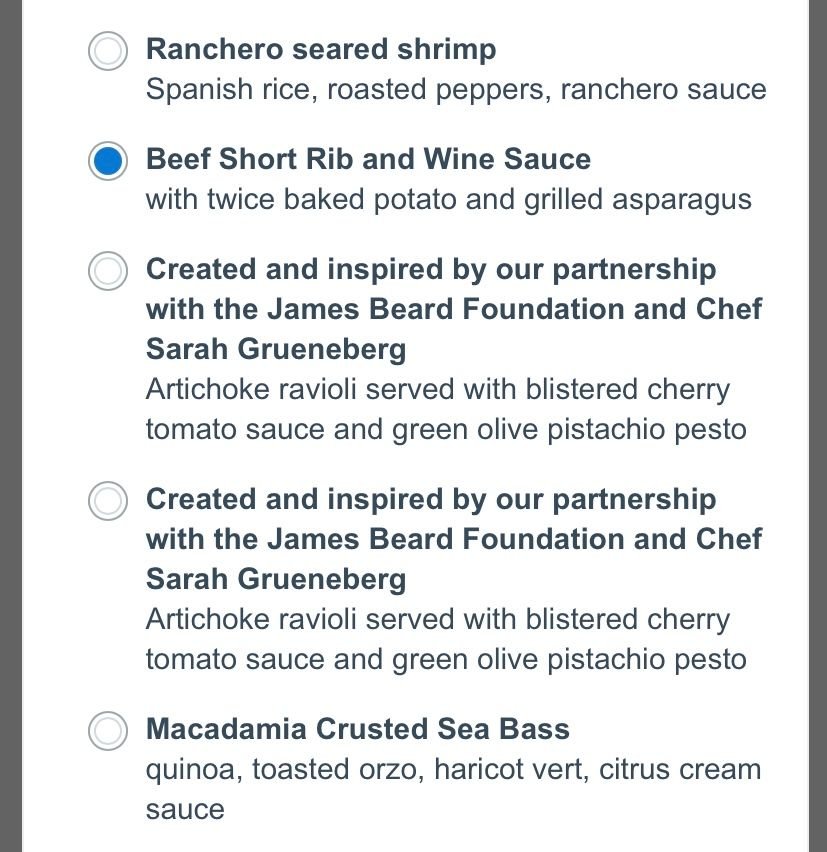Click the second 'Artichoke ravioli served with' description
The width and height of the screenshot is (827, 852).
click(x=438, y=619)
